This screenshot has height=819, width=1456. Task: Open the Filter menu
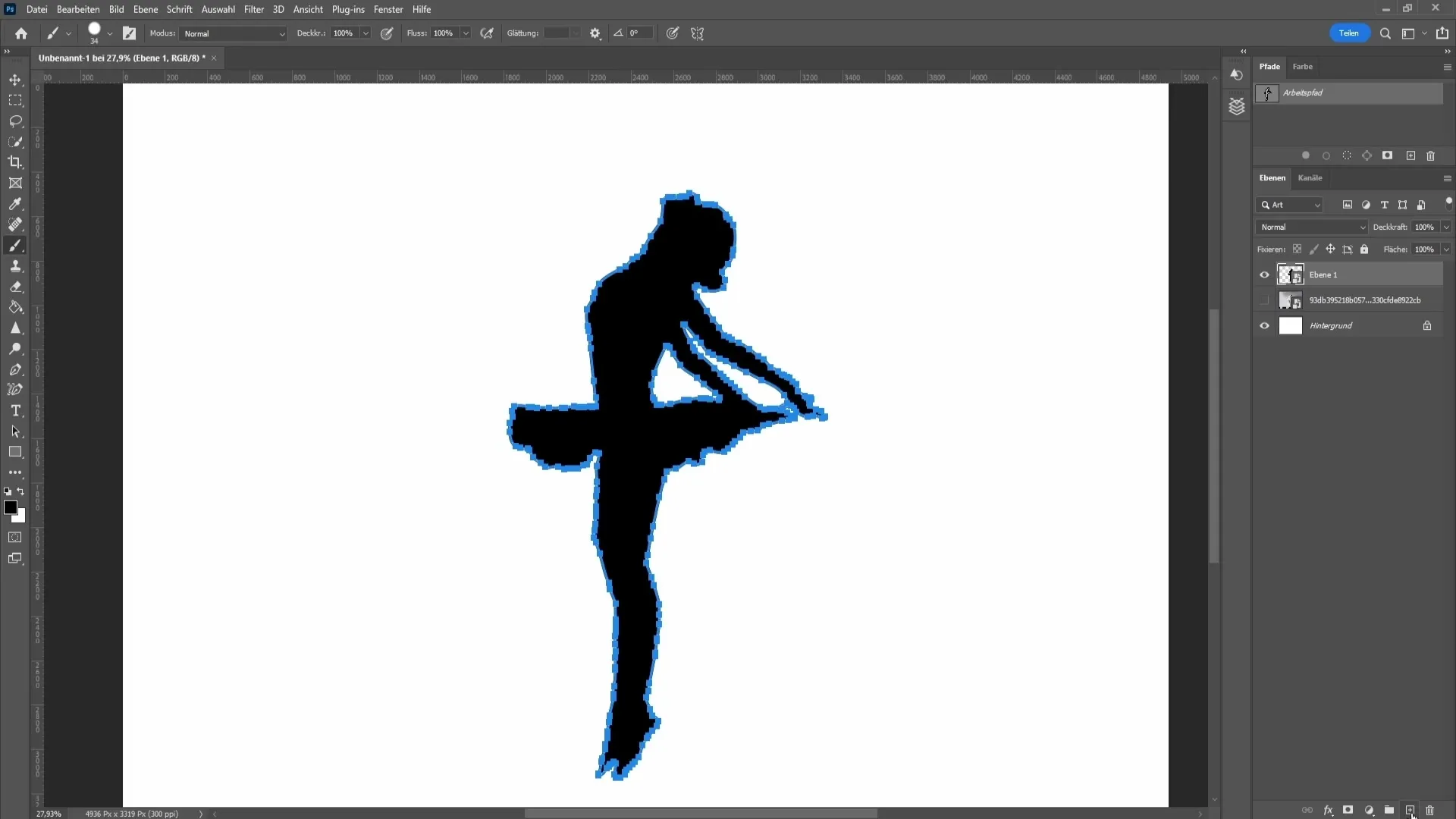(x=253, y=9)
